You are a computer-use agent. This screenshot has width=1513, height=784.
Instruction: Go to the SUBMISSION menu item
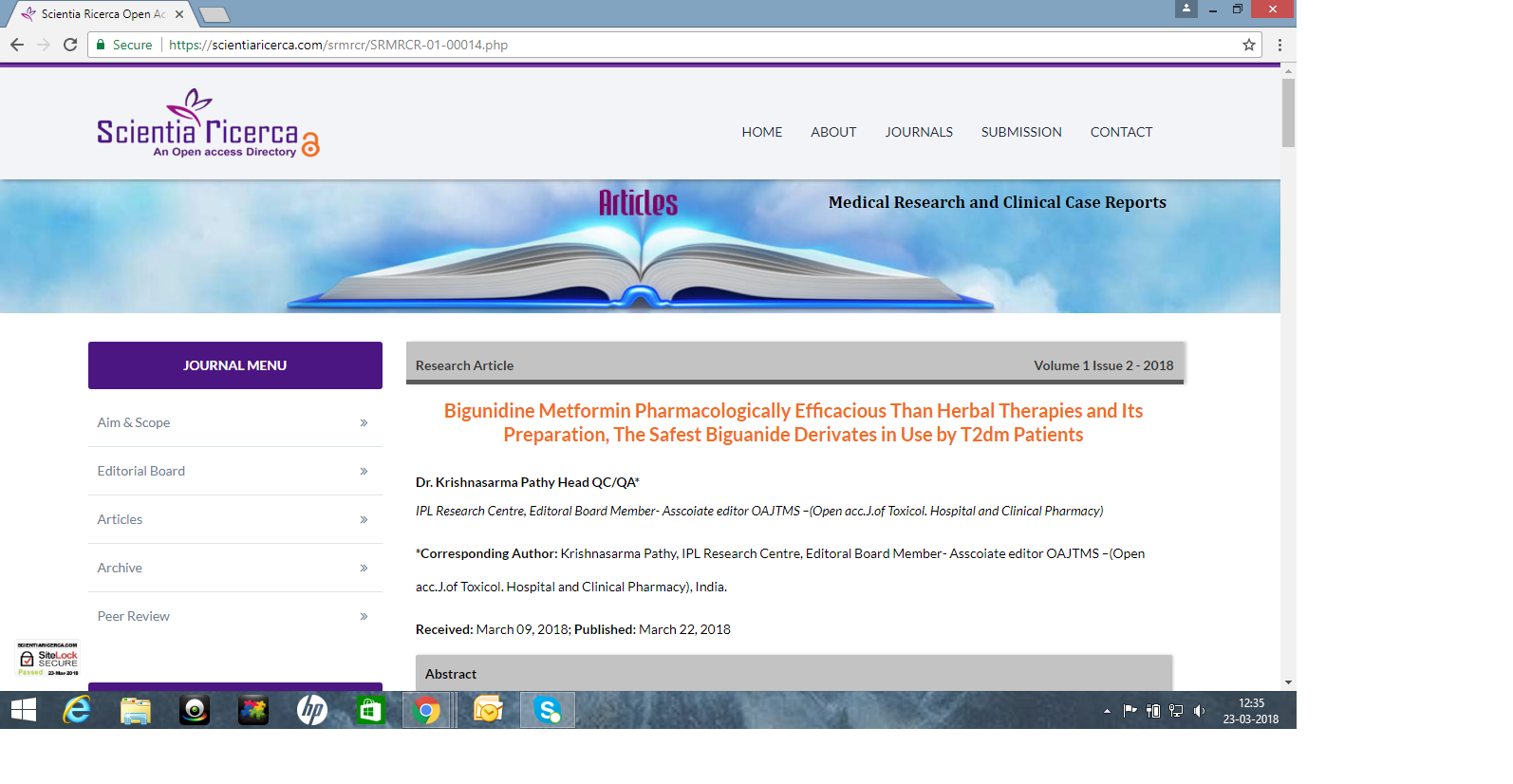(1020, 132)
